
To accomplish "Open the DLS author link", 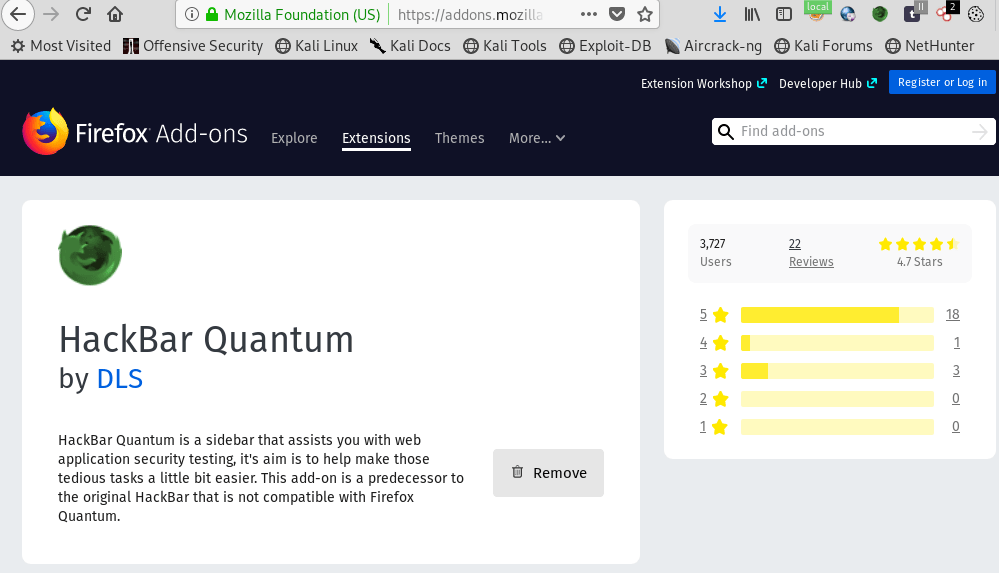I will pyautogui.click(x=119, y=379).
